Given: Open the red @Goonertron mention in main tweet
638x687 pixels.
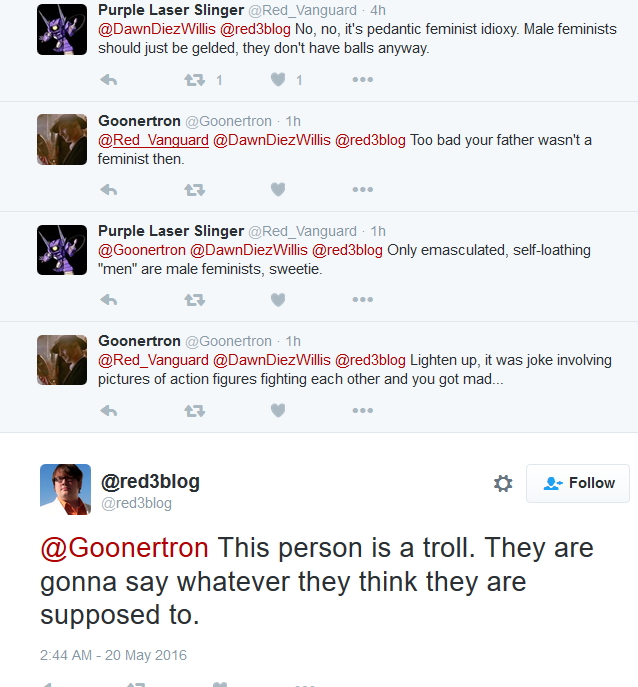Looking at the screenshot, I should pos(124,548).
